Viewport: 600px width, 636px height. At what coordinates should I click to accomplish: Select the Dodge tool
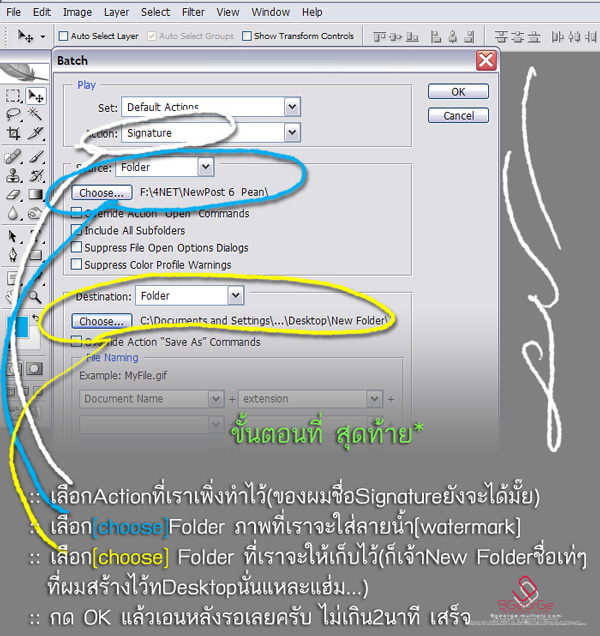coord(36,213)
